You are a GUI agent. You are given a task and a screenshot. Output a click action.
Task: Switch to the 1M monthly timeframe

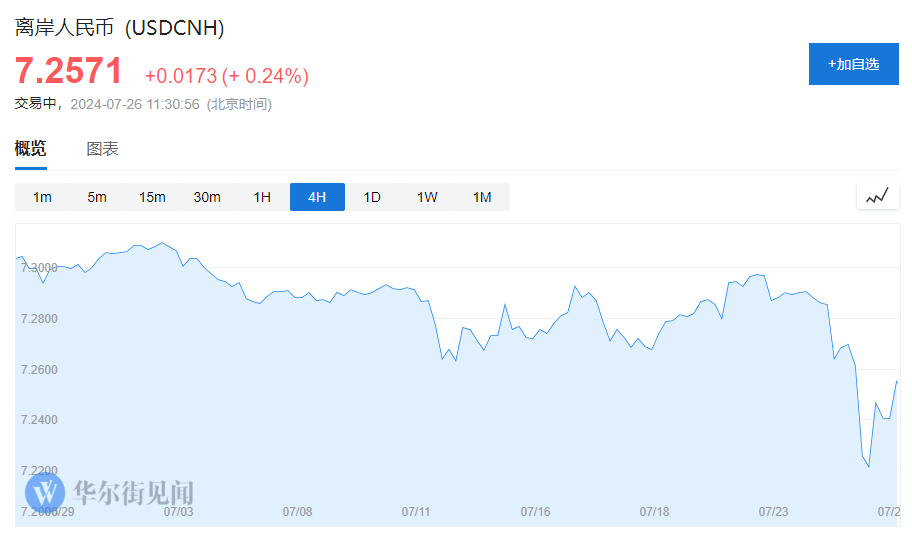point(482,197)
